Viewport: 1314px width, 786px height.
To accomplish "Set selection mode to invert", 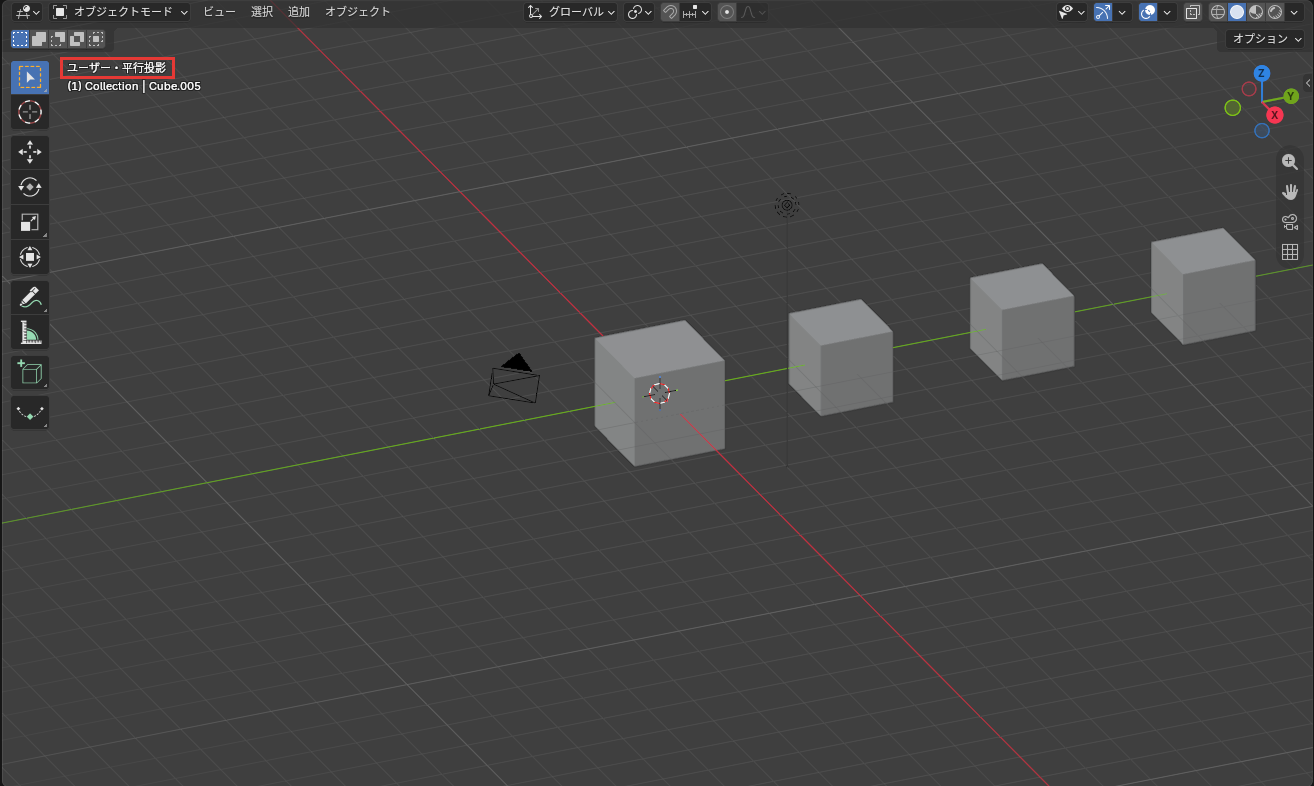I will [x=77, y=39].
